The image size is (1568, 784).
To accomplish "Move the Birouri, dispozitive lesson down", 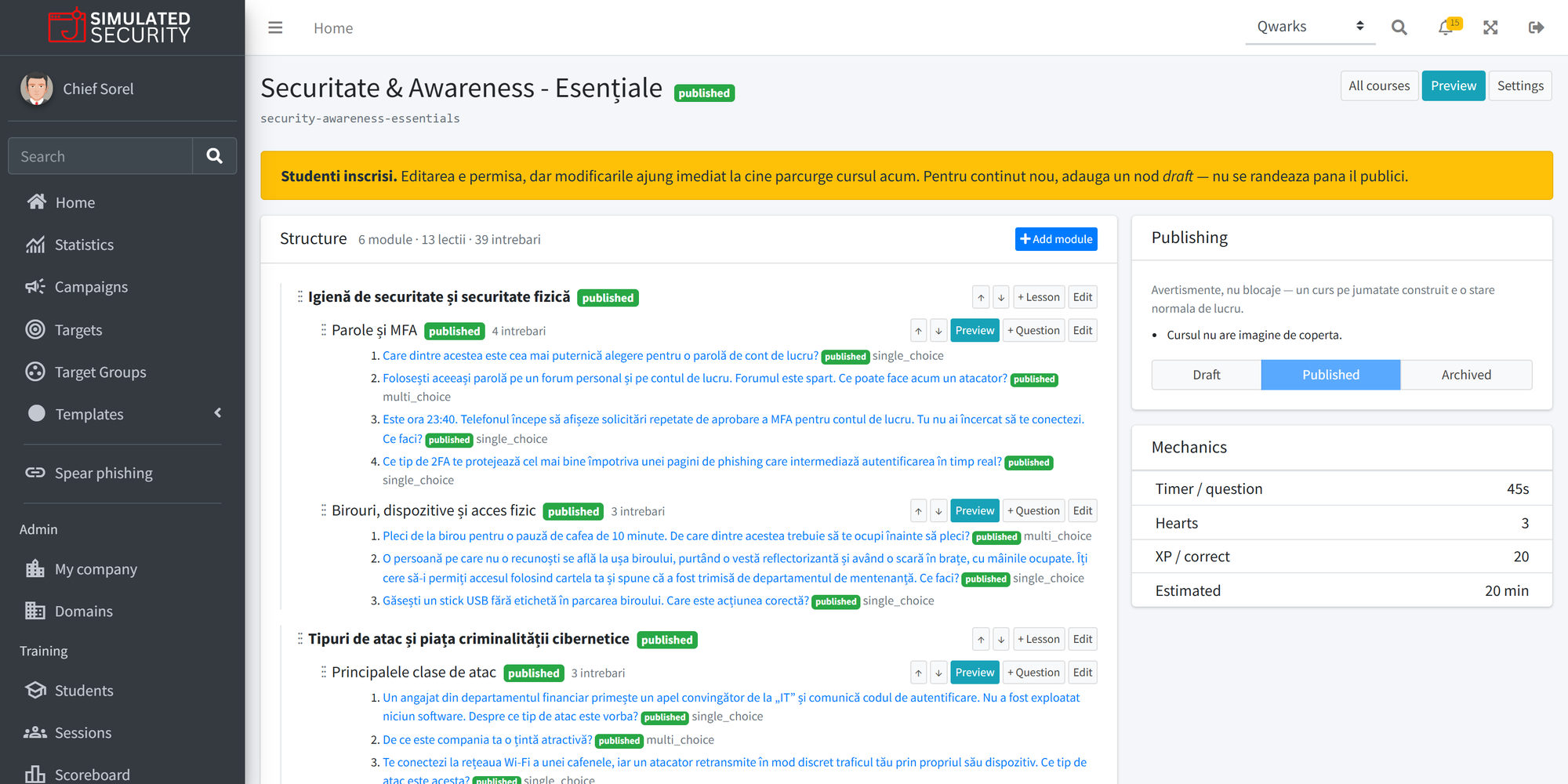I will (x=938, y=510).
